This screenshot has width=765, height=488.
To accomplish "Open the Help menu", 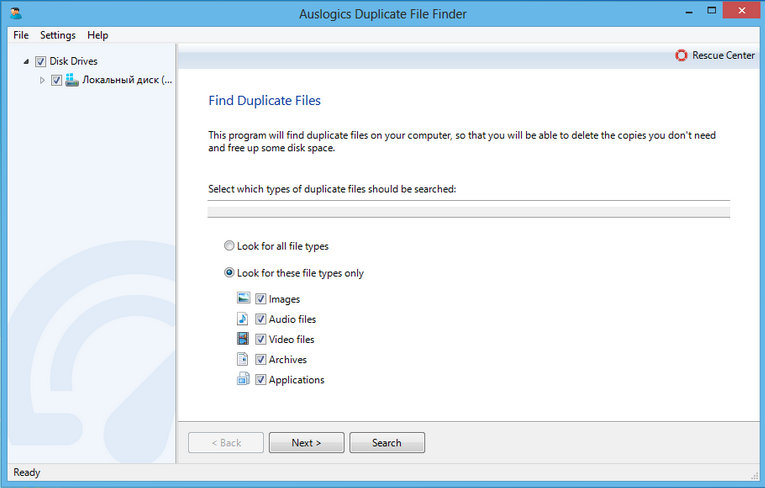I will pos(98,35).
